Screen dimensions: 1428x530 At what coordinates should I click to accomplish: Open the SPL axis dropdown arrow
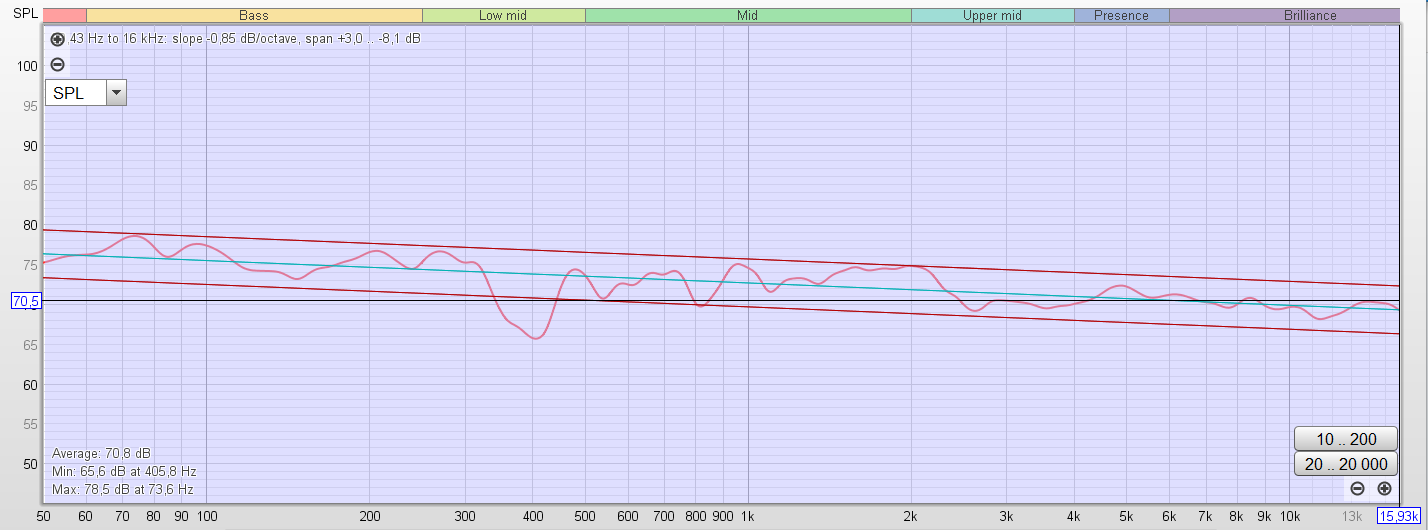click(x=116, y=93)
